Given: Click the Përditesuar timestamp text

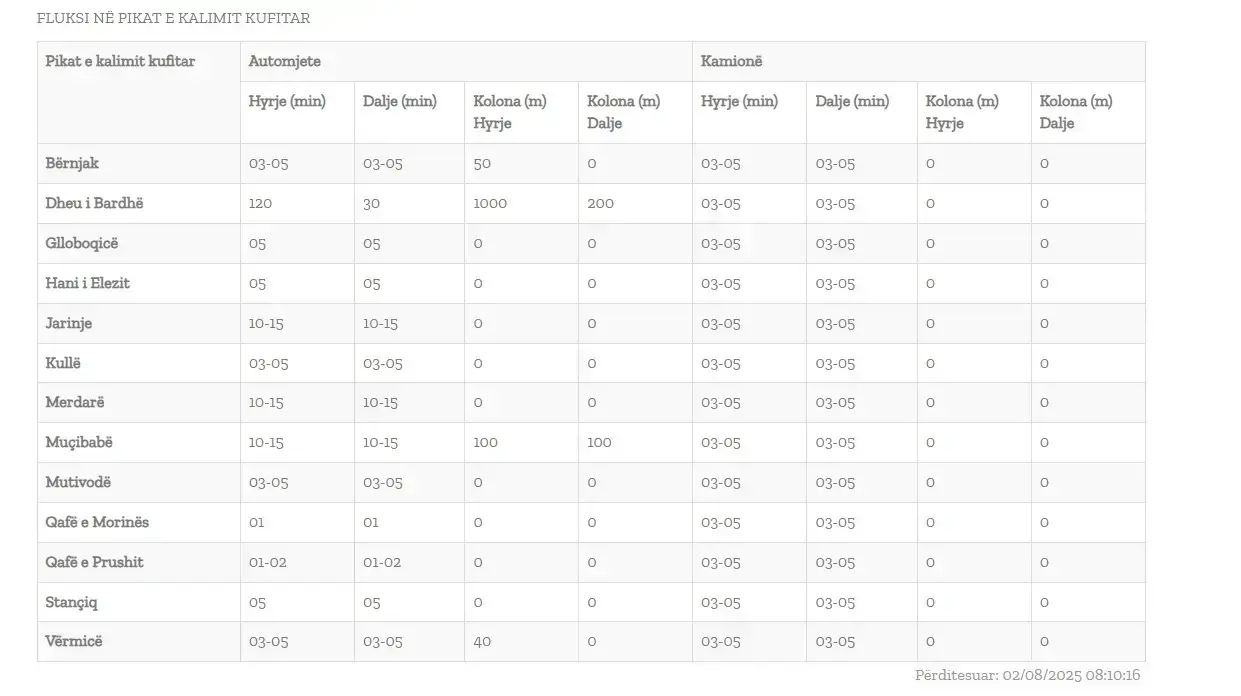Looking at the screenshot, I should coord(1027,675).
